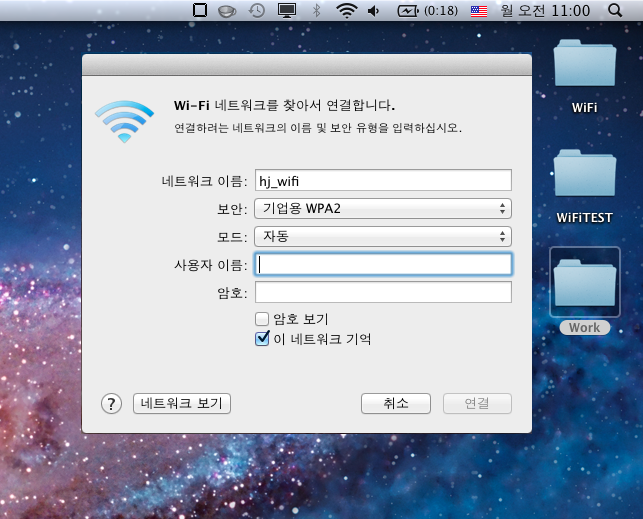
Task: Open the Wi-Fi status menu bar icon
Action: pyautogui.click(x=347, y=10)
